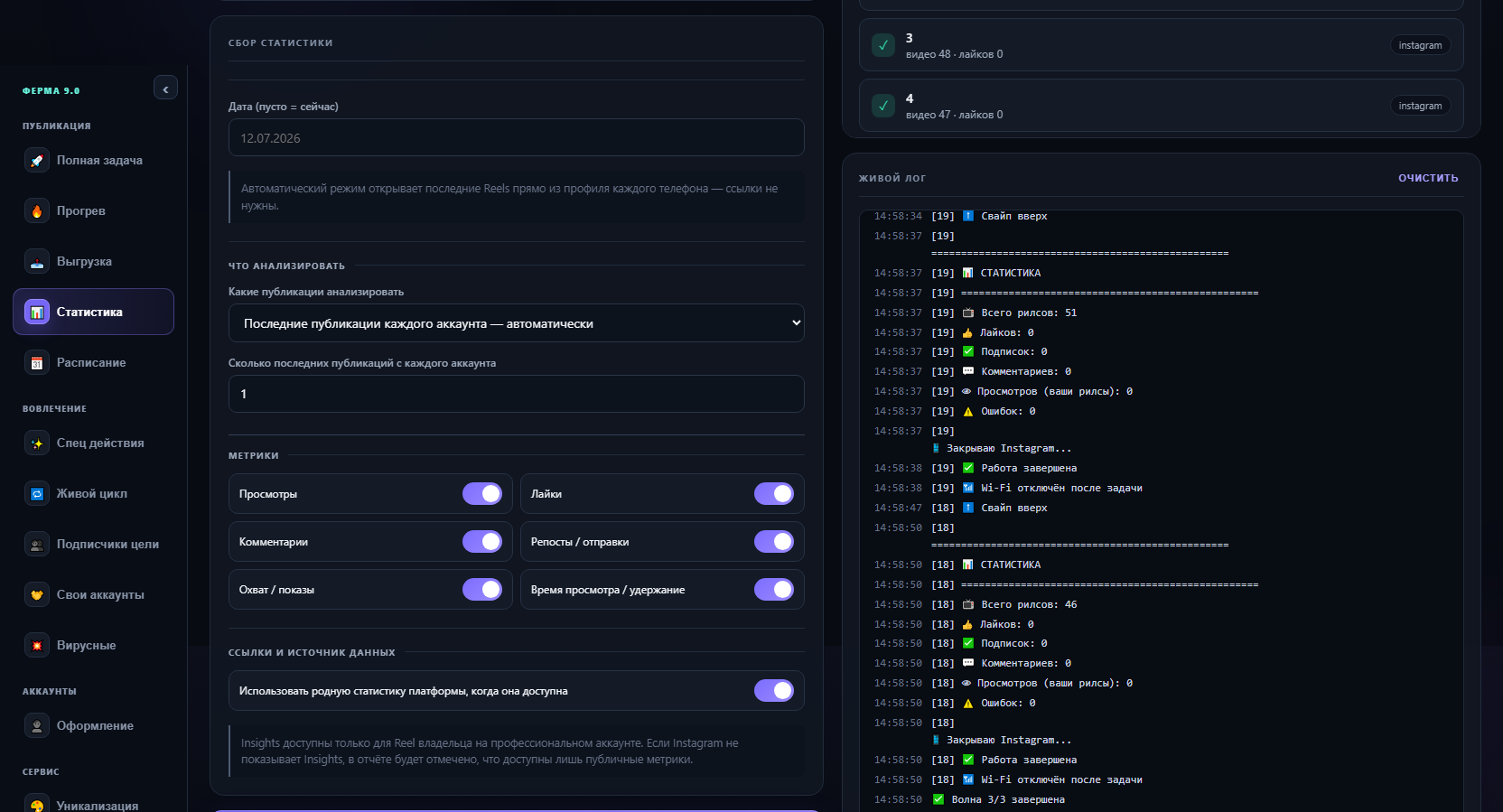Click the Прогрев label in the sidebar
The width and height of the screenshot is (1503, 812).
pos(81,211)
